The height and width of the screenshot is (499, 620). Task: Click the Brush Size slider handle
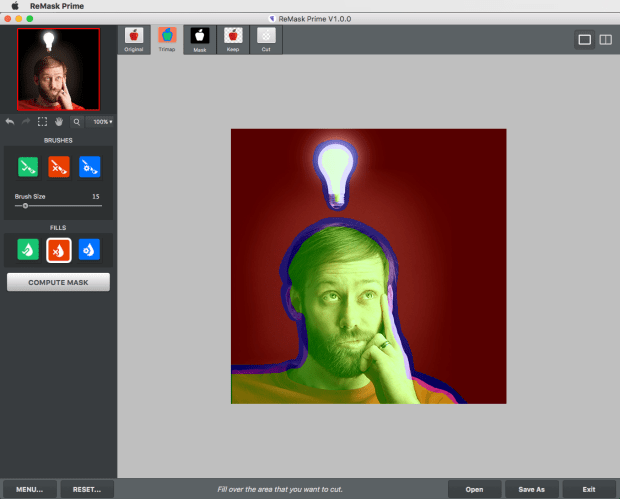click(25, 205)
